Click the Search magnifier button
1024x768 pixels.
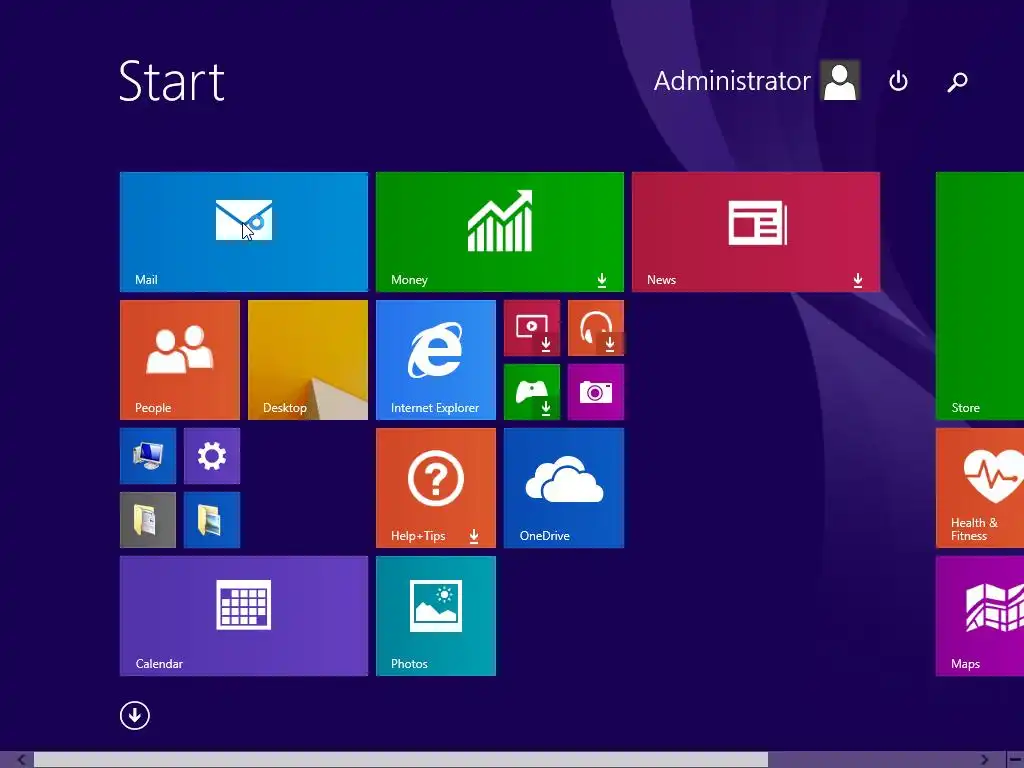[957, 82]
